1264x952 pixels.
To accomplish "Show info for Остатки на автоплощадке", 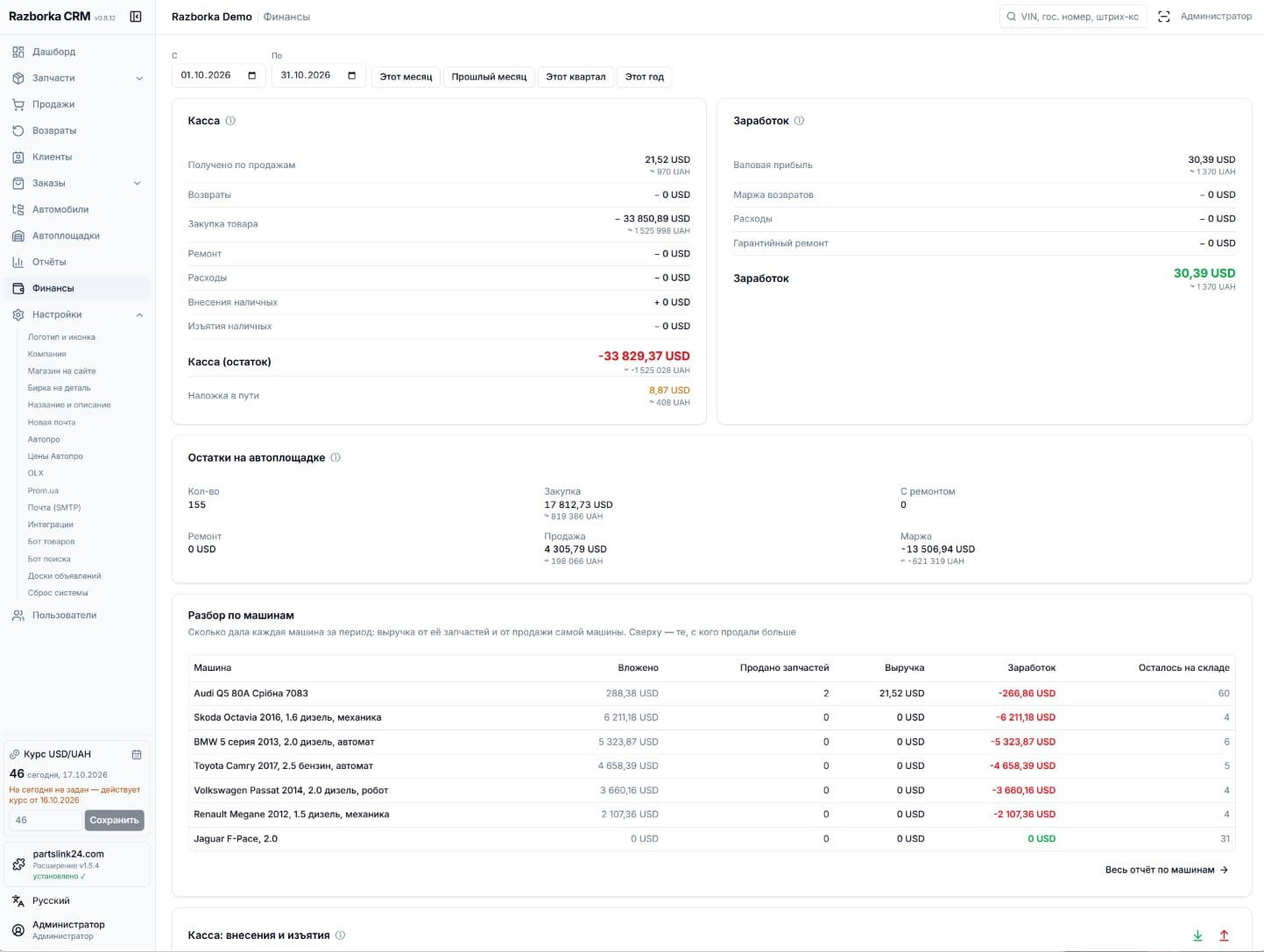I will click(x=335, y=457).
